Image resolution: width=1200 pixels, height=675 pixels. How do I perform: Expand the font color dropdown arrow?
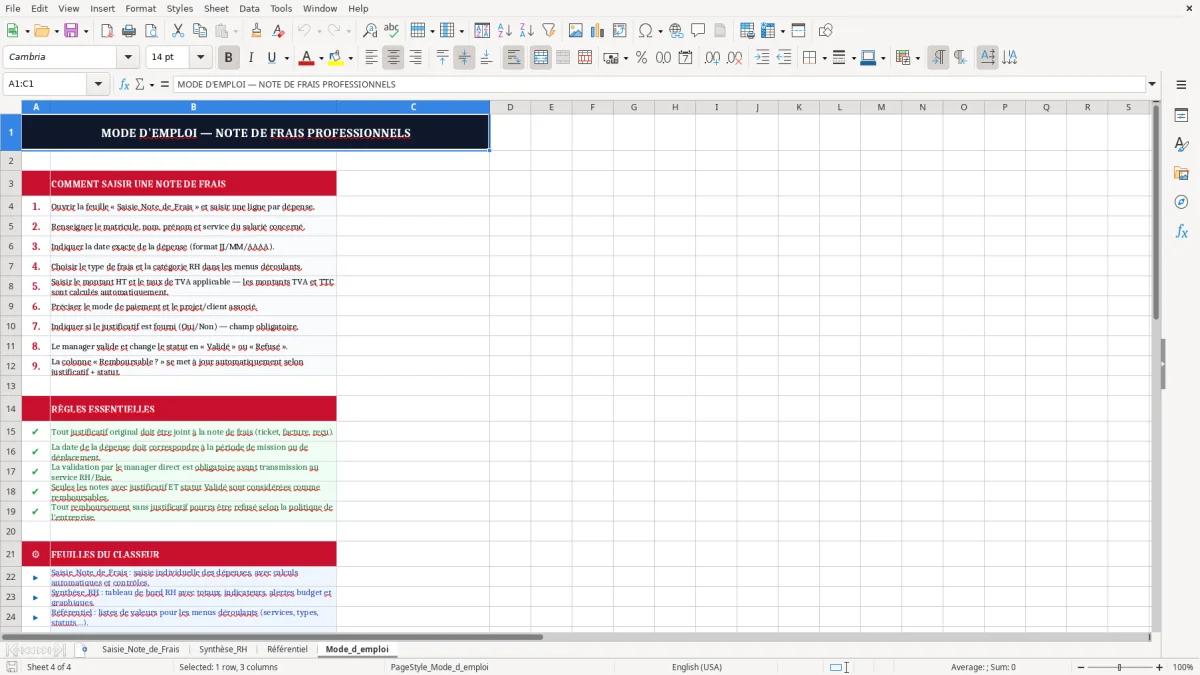pos(321,58)
